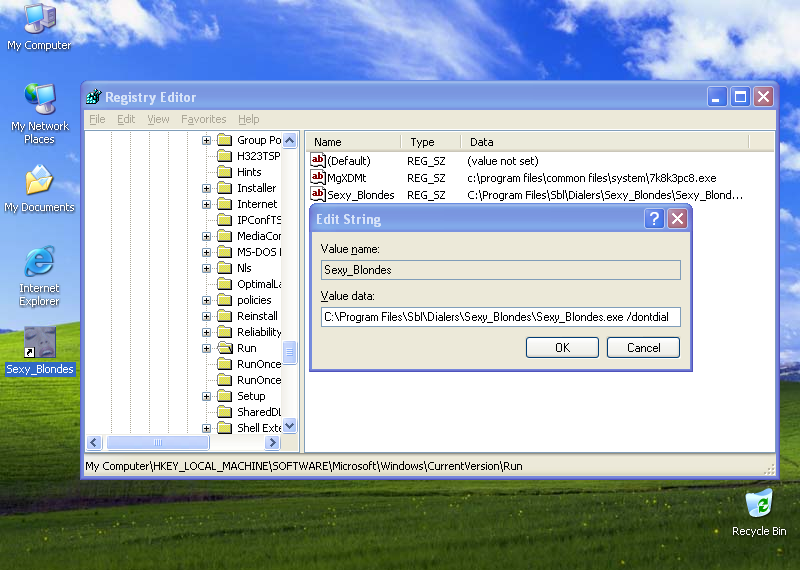Click the tree vertical scrollbar thumb

[x=290, y=352]
